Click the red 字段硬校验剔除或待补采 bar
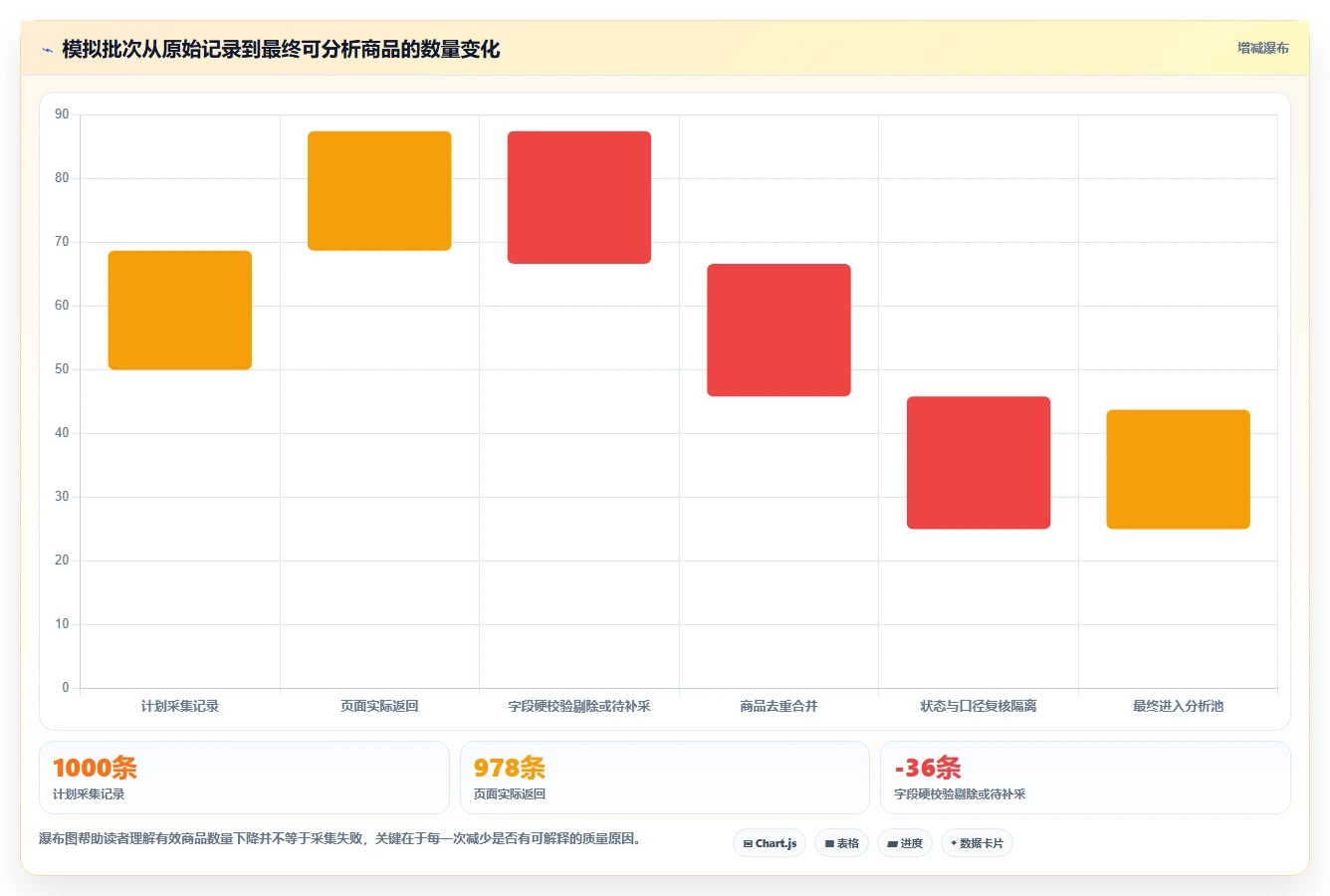The width and height of the screenshot is (1330, 896). (579, 197)
